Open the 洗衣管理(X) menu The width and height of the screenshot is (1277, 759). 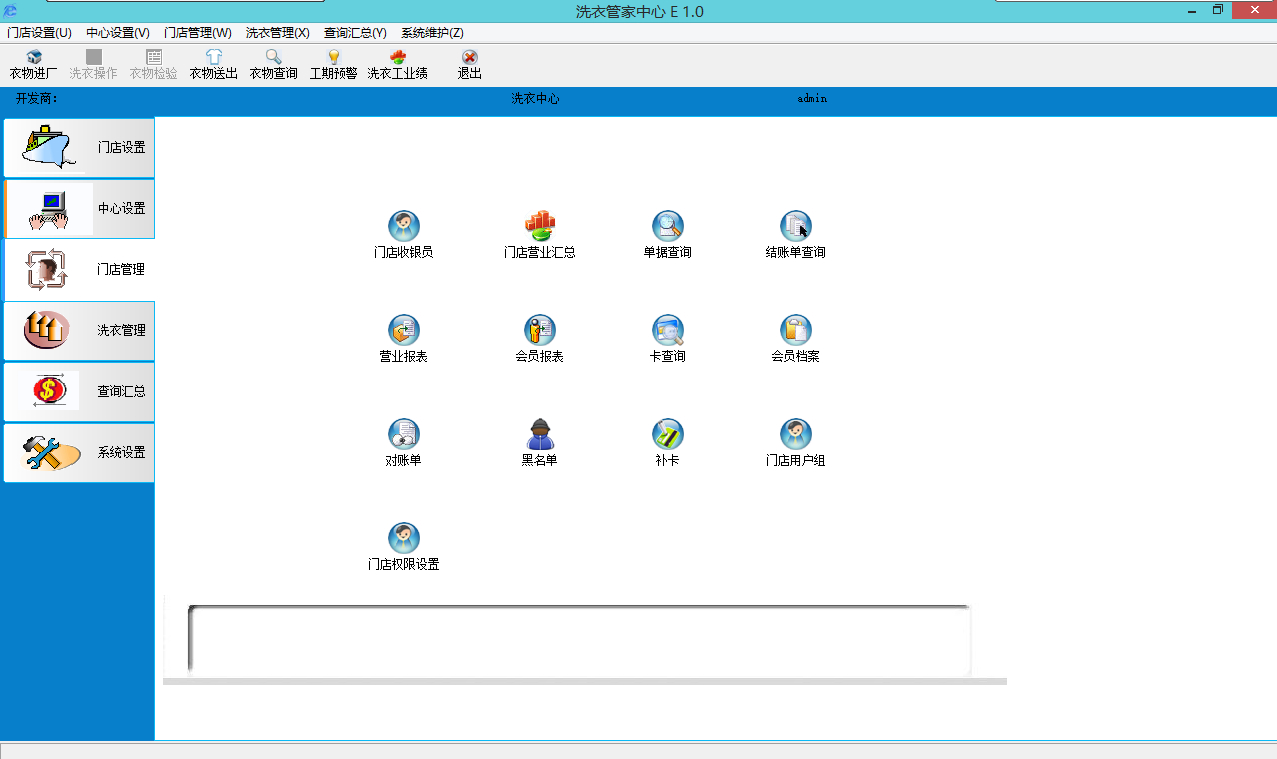click(278, 33)
